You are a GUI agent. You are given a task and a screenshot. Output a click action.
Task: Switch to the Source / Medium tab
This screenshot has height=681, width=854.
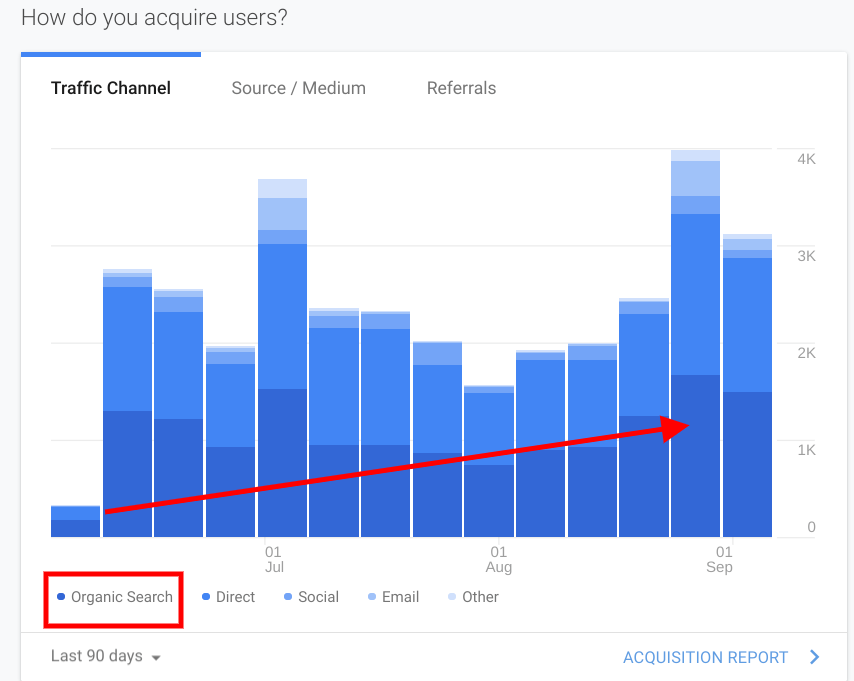click(x=298, y=88)
